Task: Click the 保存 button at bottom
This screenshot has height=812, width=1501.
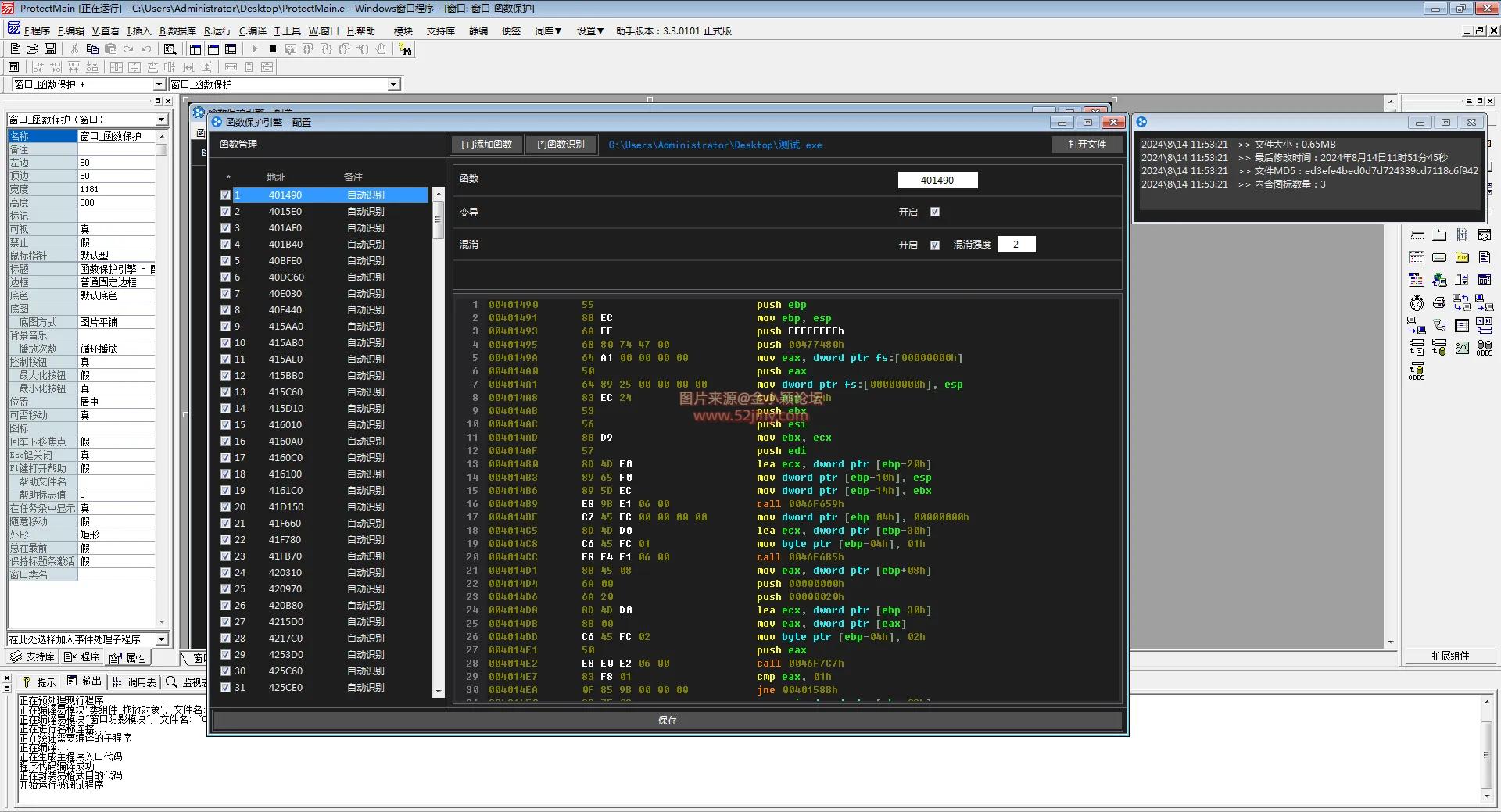Action: click(667, 721)
